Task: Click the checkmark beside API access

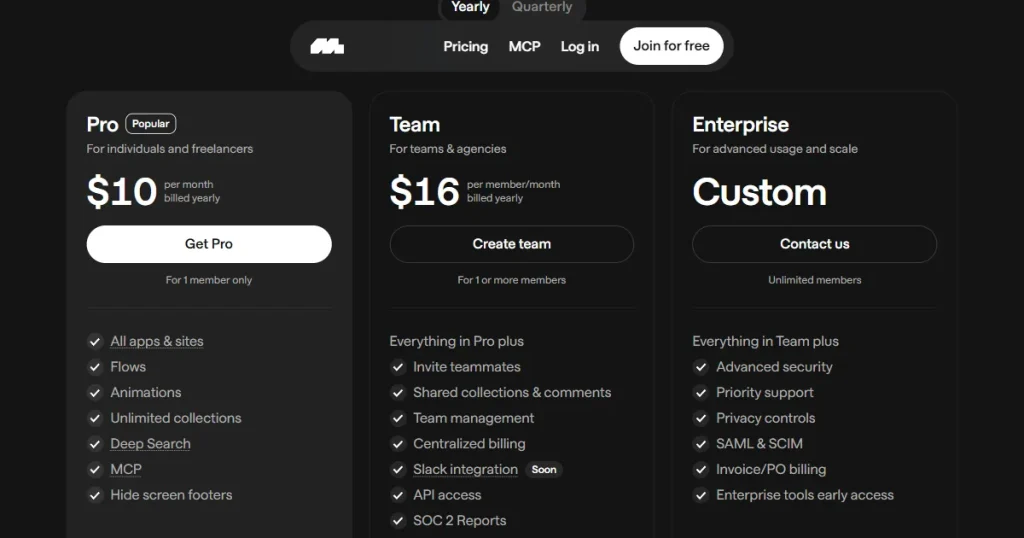Action: pos(398,495)
